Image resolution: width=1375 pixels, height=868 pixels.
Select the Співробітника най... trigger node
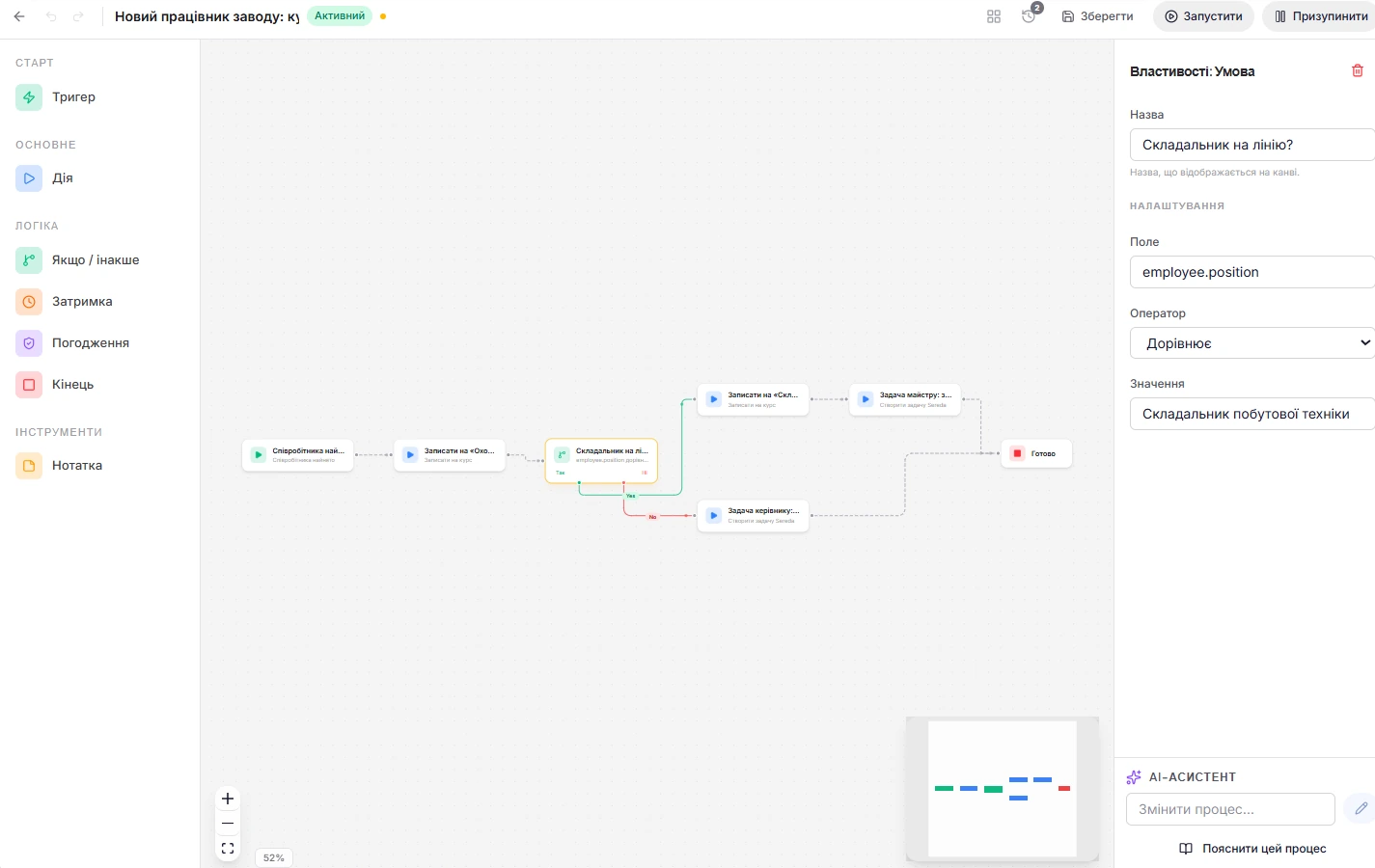click(x=297, y=455)
